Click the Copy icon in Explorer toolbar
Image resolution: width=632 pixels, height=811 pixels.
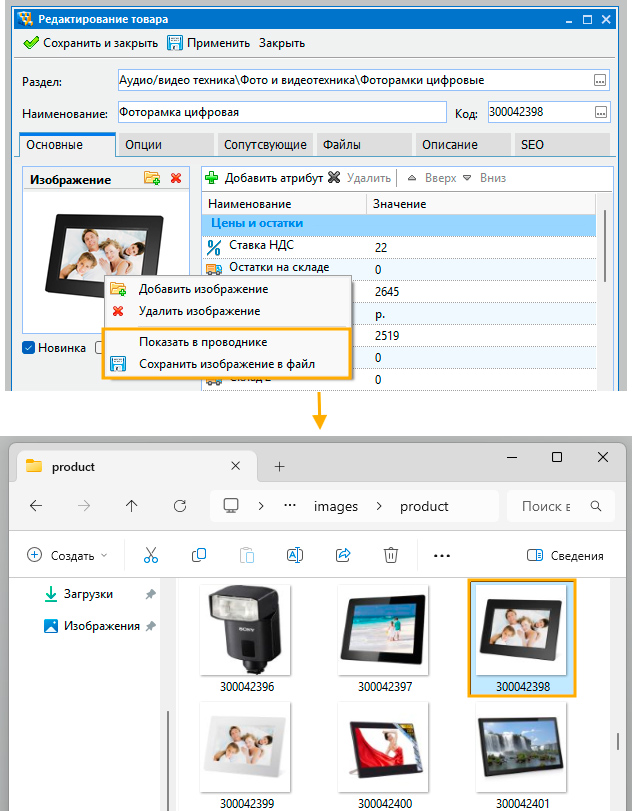point(199,555)
